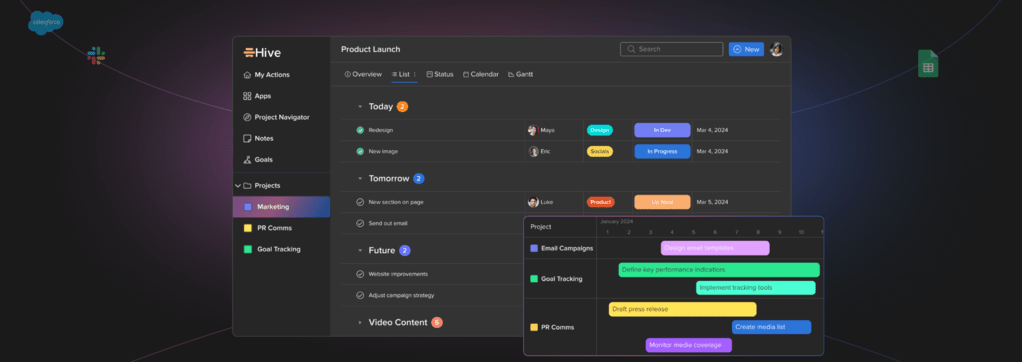Click the Future count badge

point(405,250)
